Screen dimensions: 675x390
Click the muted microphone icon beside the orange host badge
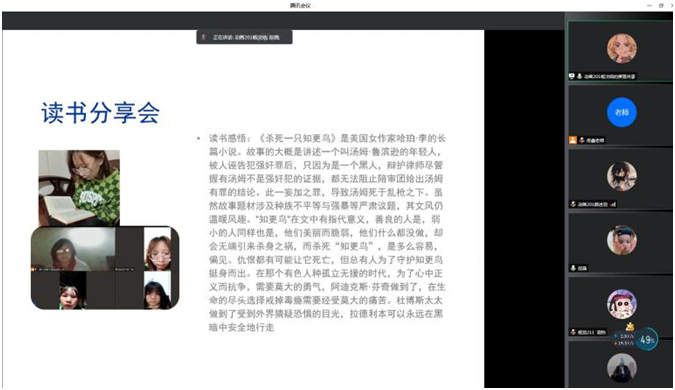(582, 140)
